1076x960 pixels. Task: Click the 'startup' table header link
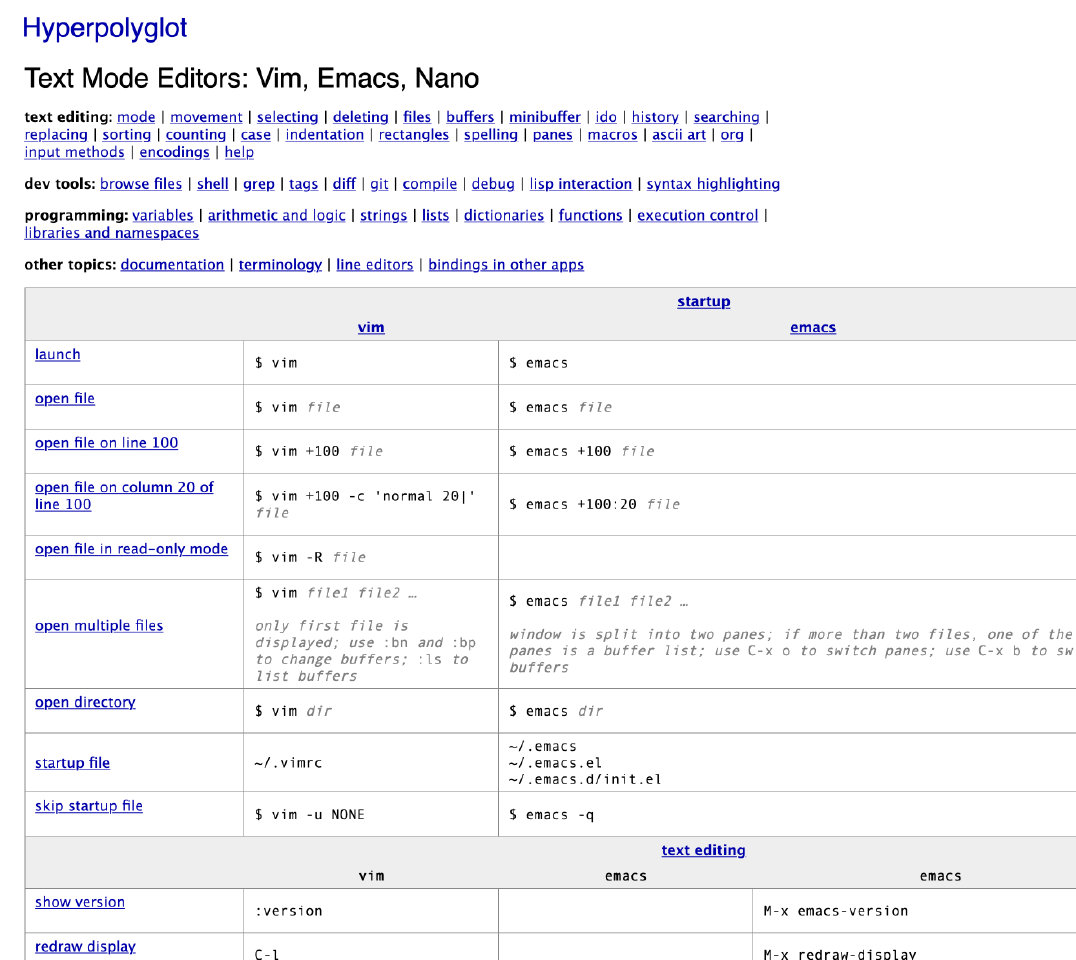tap(703, 301)
